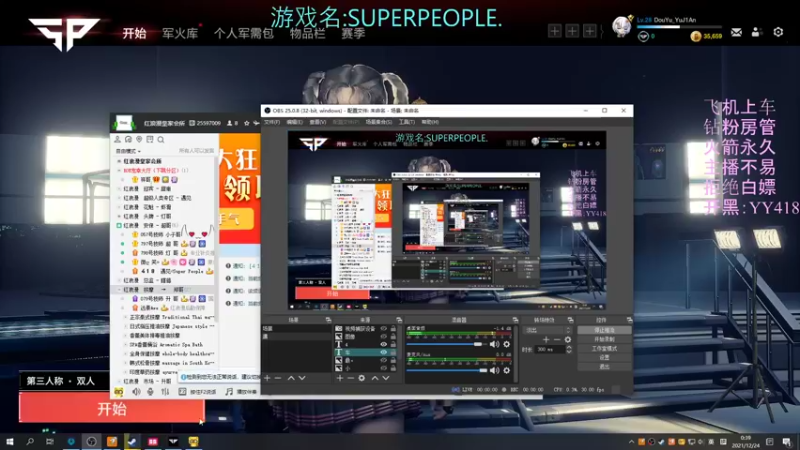This screenshot has width=800, height=450.
Task: Click the red 开始 start button in game
Action: tap(112, 408)
